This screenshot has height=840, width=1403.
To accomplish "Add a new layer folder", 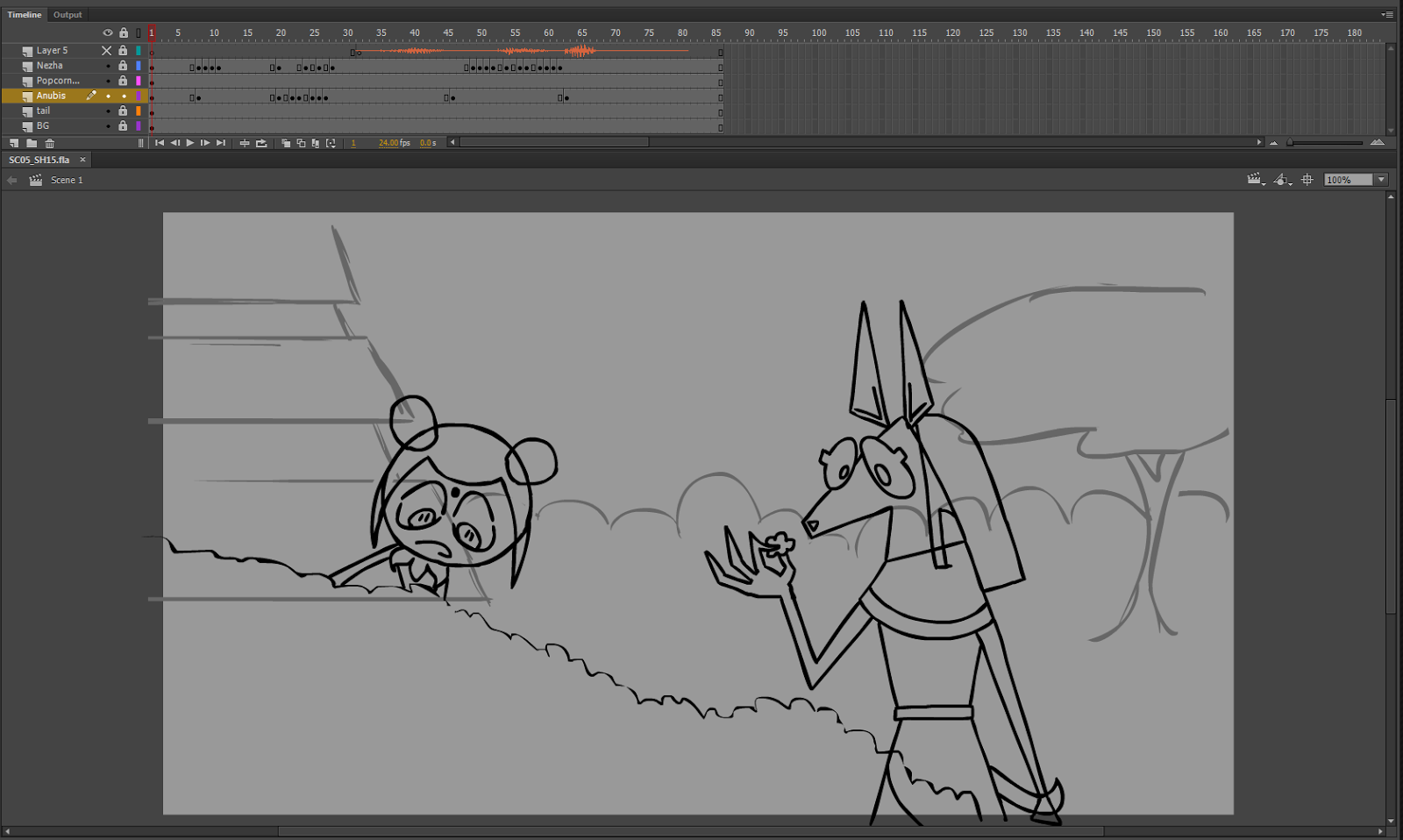I will click(32, 143).
